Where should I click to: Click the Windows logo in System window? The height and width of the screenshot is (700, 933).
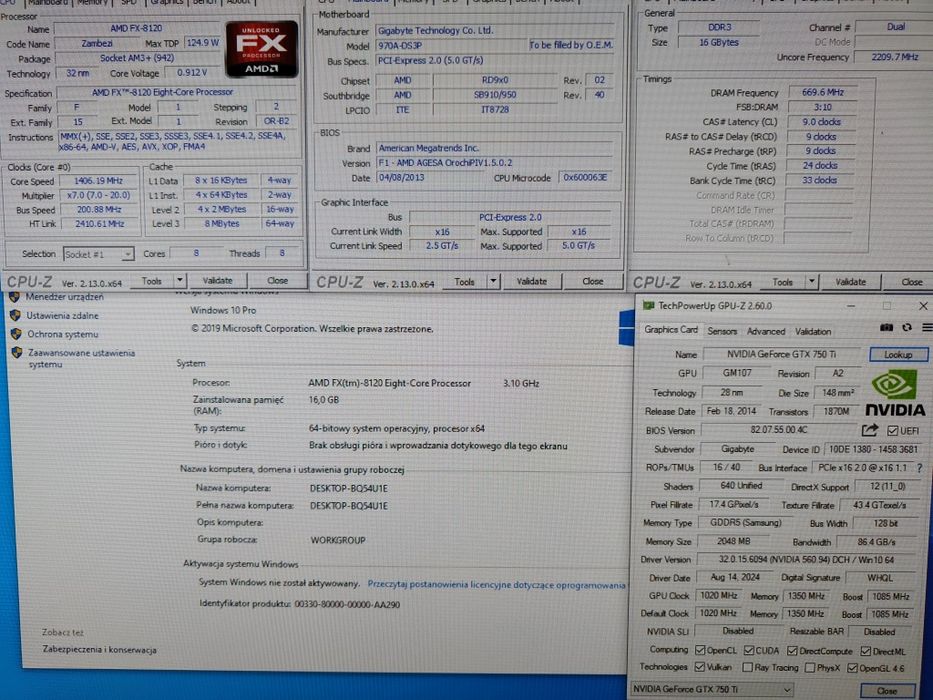[x=626, y=327]
